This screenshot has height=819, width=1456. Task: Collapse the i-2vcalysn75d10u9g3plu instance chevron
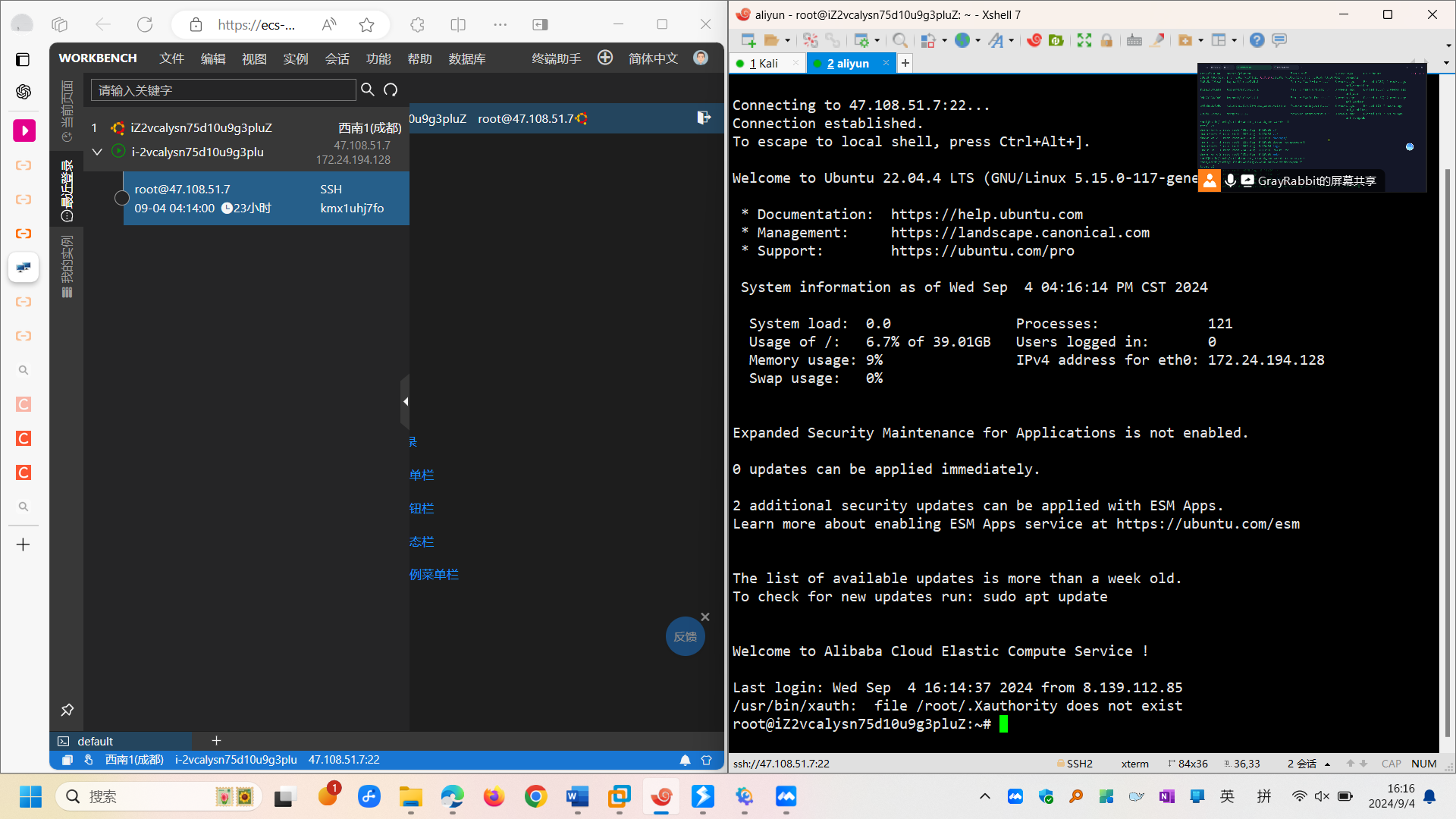(97, 152)
